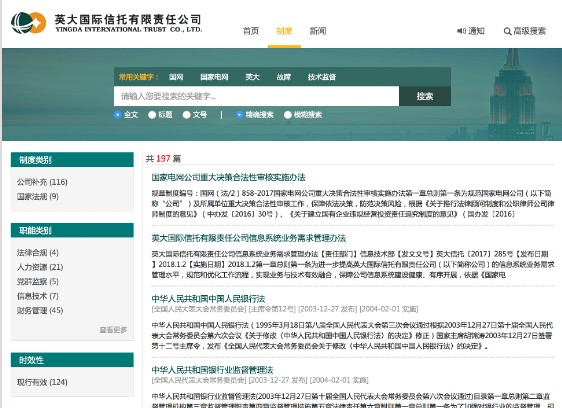This screenshot has width=562, height=408.
Task: Expand 查看更多 in 职能类别
Action: pos(113,329)
